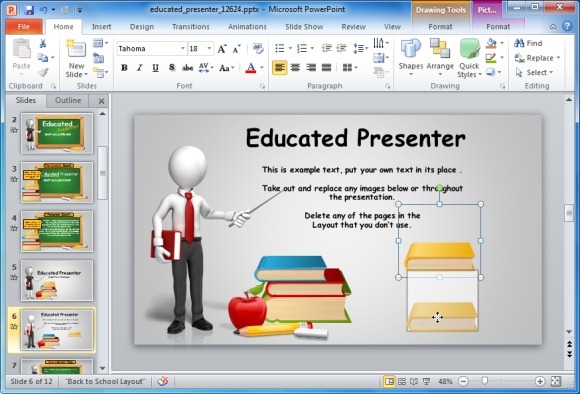Image resolution: width=580 pixels, height=394 pixels.
Task: Click the Reset slide icon
Action: point(98,58)
